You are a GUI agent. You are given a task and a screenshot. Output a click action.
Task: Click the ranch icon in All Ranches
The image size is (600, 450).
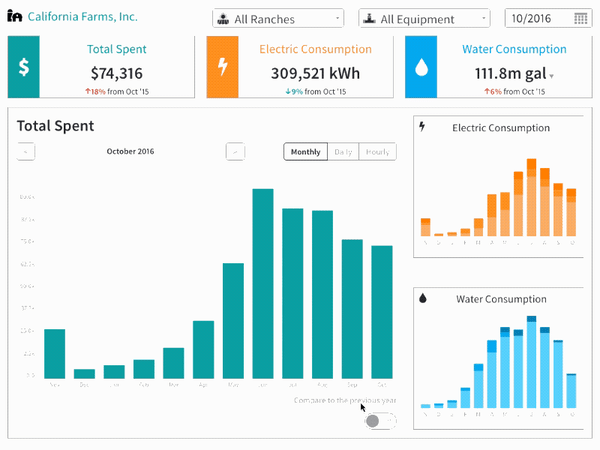pyautogui.click(x=223, y=19)
